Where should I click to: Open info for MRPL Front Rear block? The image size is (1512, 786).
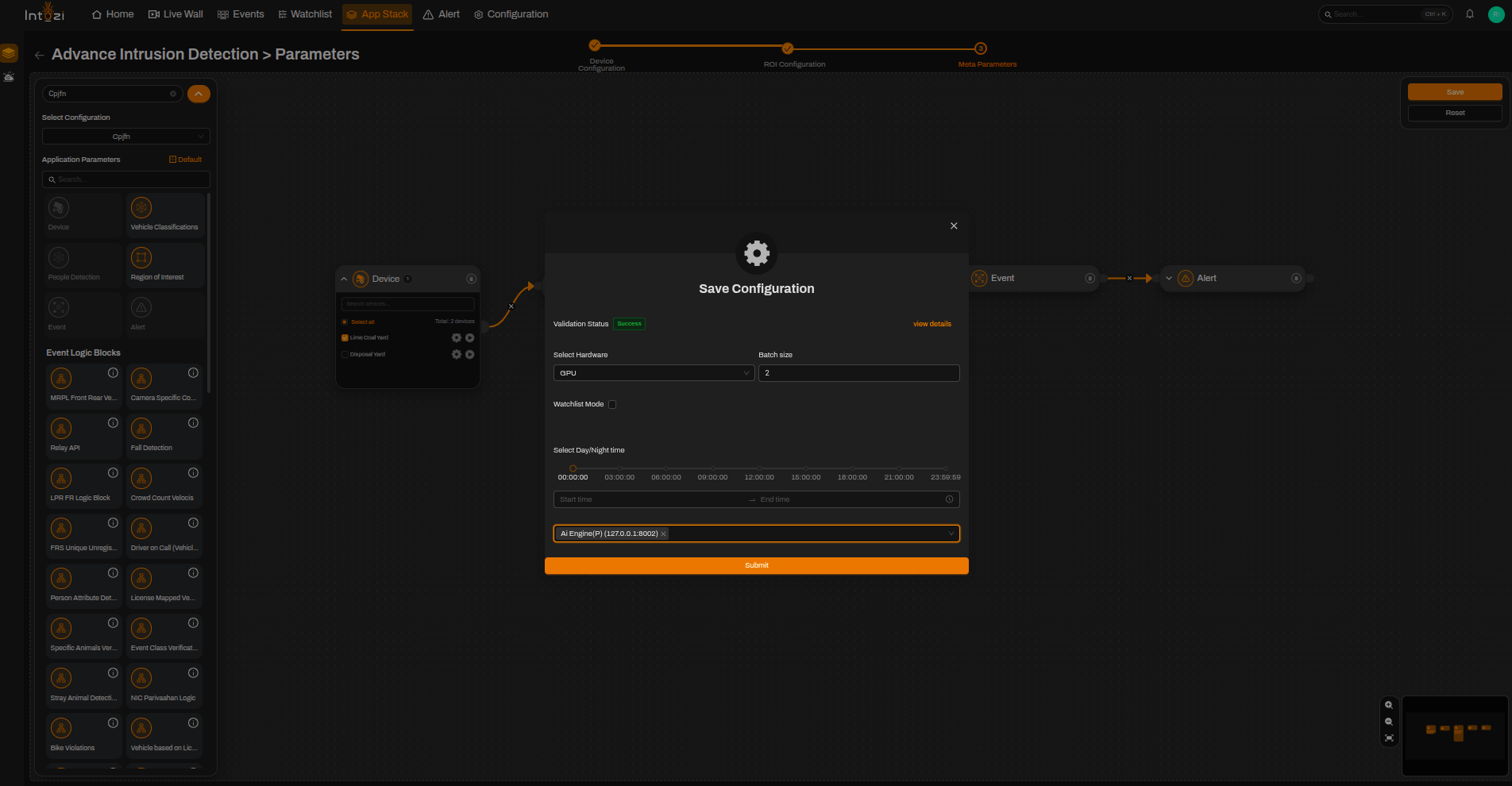[x=113, y=373]
